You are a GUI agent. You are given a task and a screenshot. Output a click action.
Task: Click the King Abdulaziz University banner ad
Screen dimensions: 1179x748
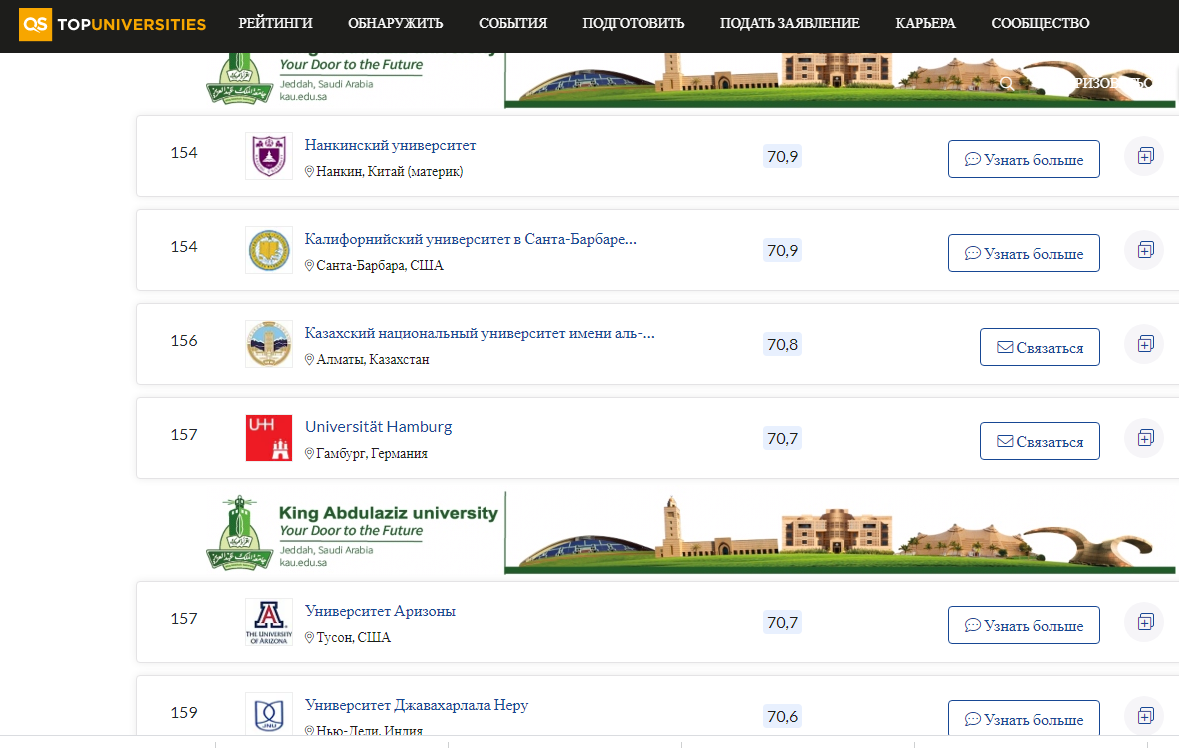pyautogui.click(x=690, y=532)
